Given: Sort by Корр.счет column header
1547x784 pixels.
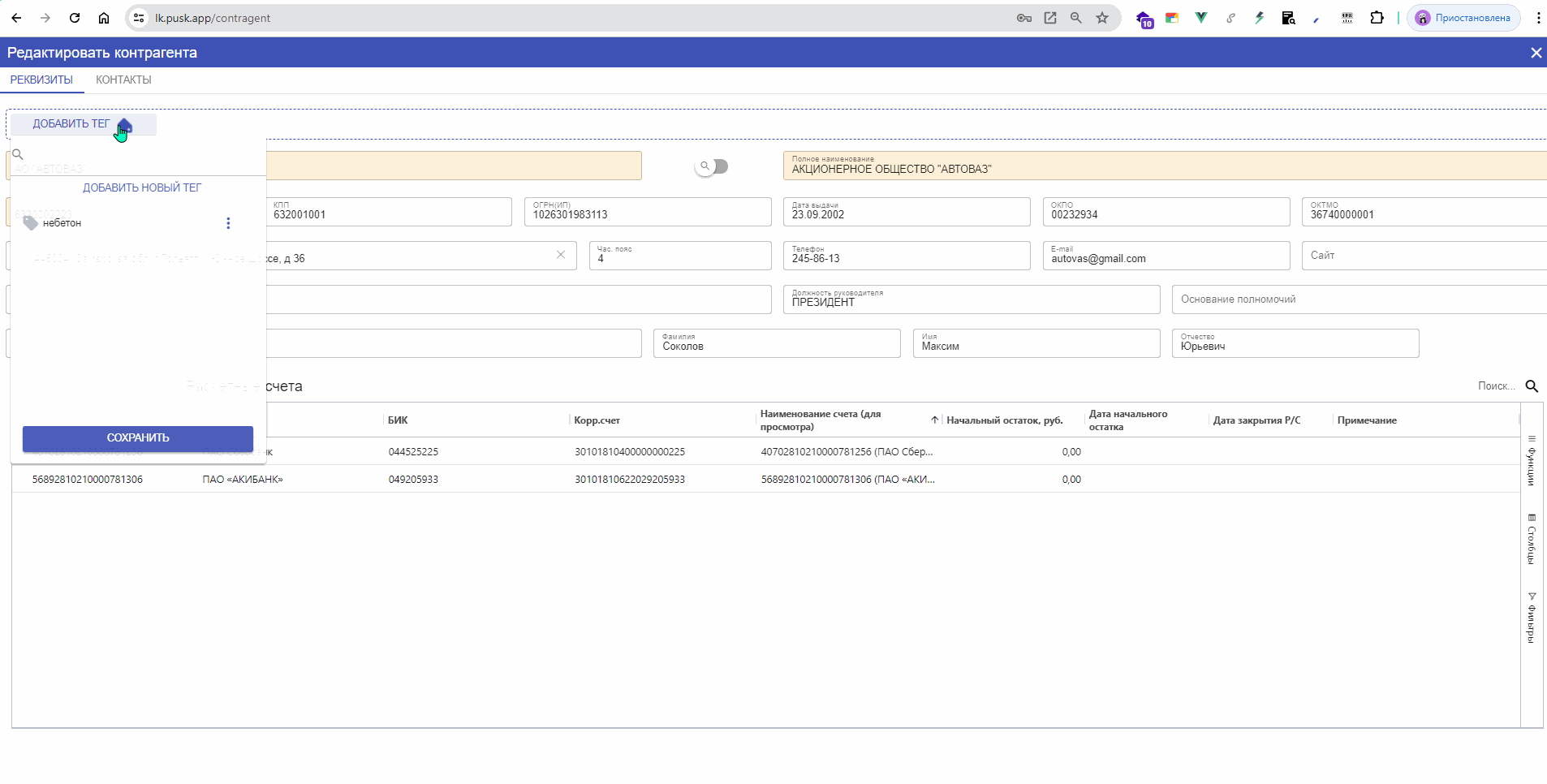Looking at the screenshot, I should click(597, 420).
